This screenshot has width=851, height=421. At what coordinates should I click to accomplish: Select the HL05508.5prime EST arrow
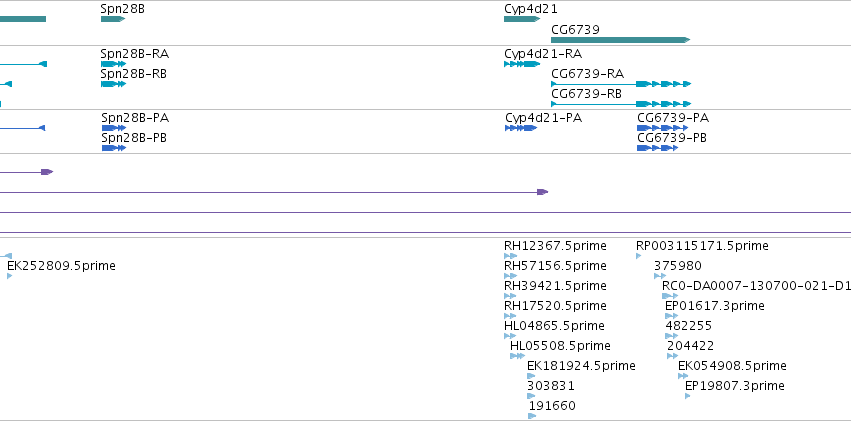point(517,356)
